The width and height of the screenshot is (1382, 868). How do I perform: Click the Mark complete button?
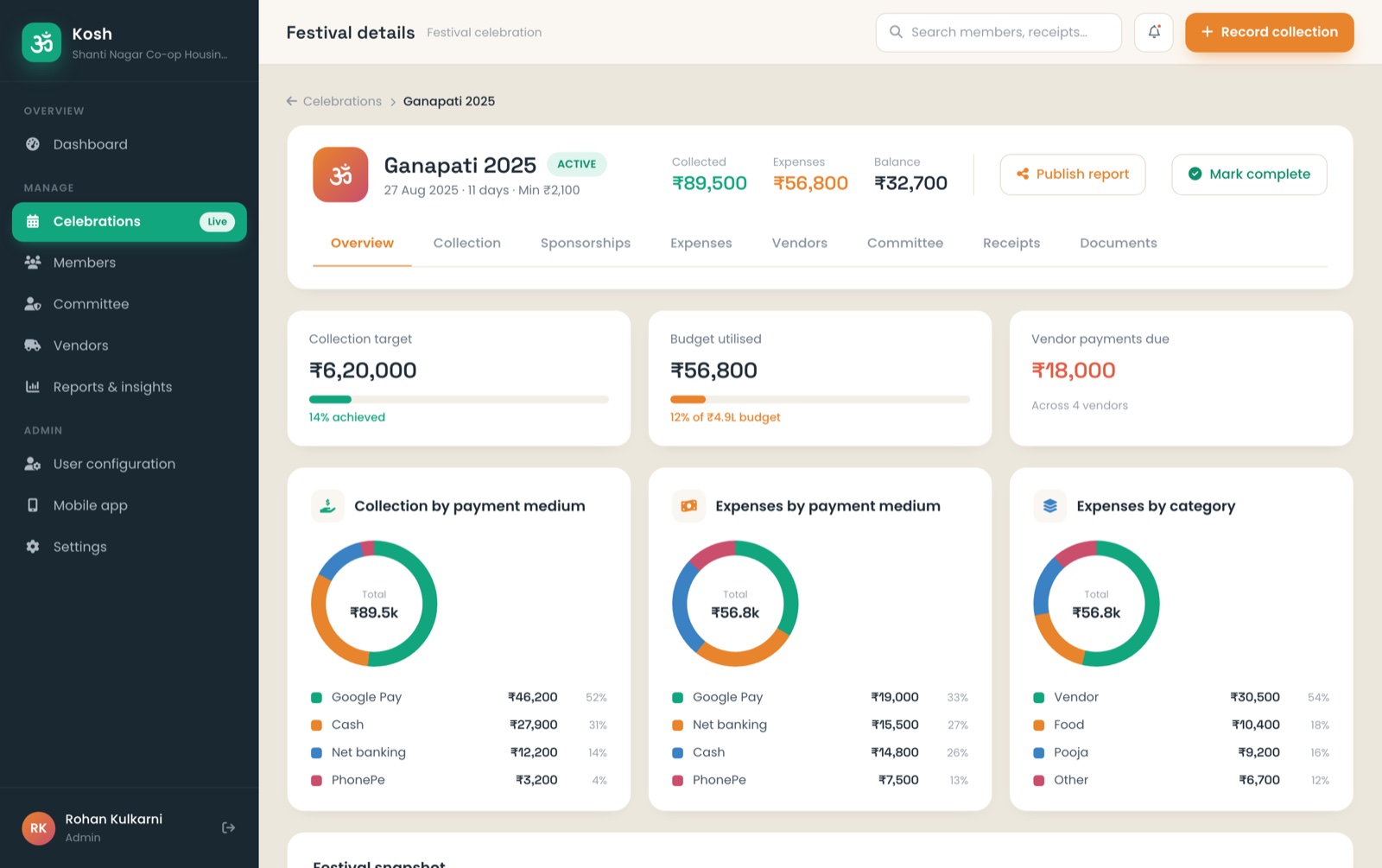point(1249,174)
